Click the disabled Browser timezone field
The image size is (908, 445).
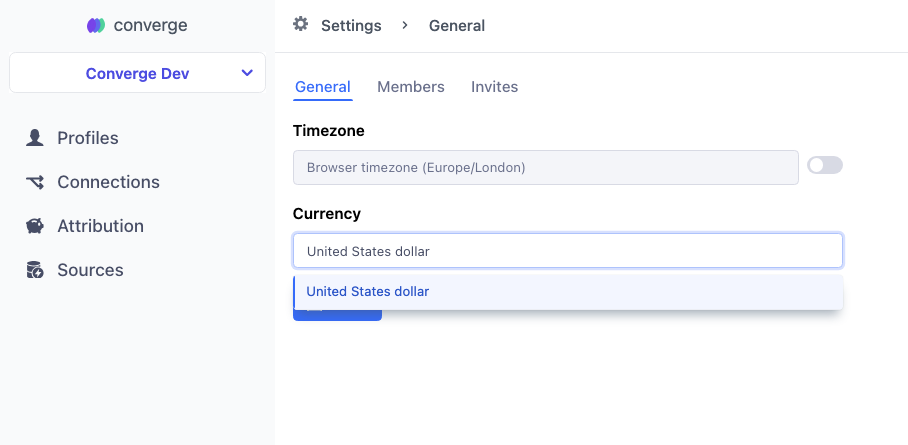coord(545,168)
